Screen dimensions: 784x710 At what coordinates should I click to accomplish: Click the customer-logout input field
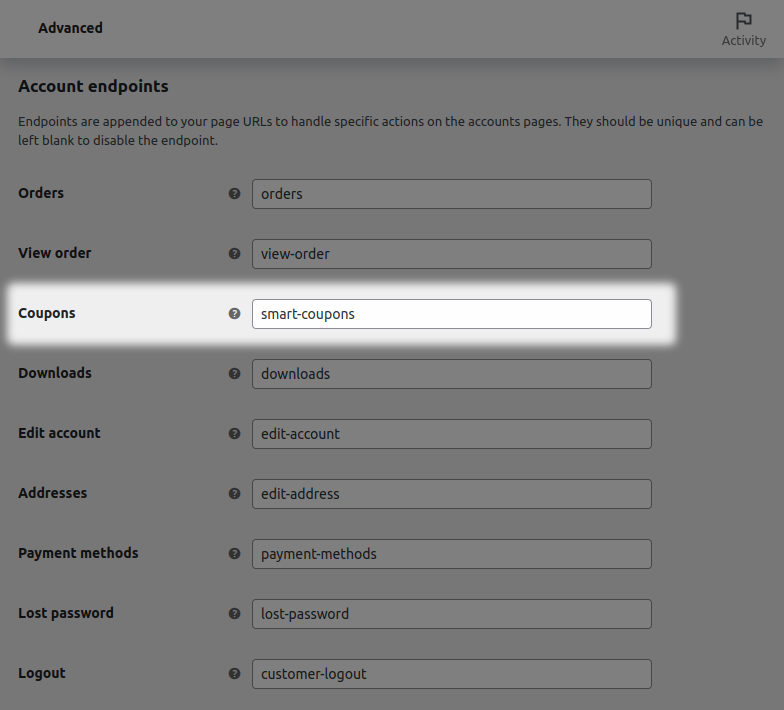pos(452,674)
